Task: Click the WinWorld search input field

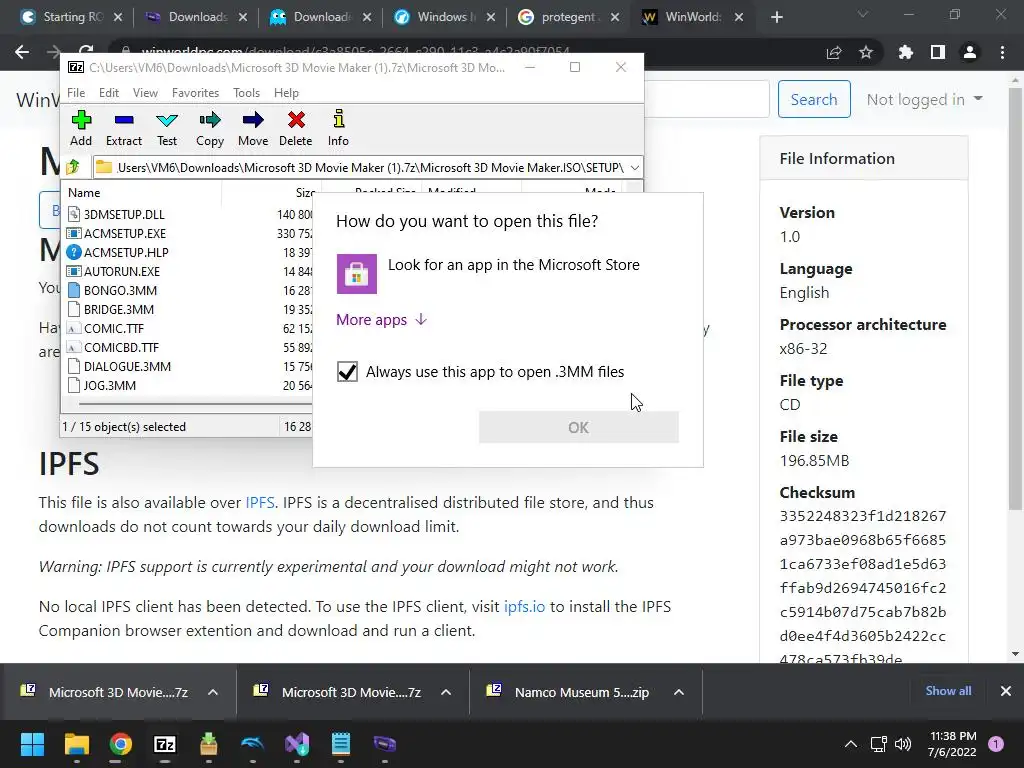Action: point(707,99)
